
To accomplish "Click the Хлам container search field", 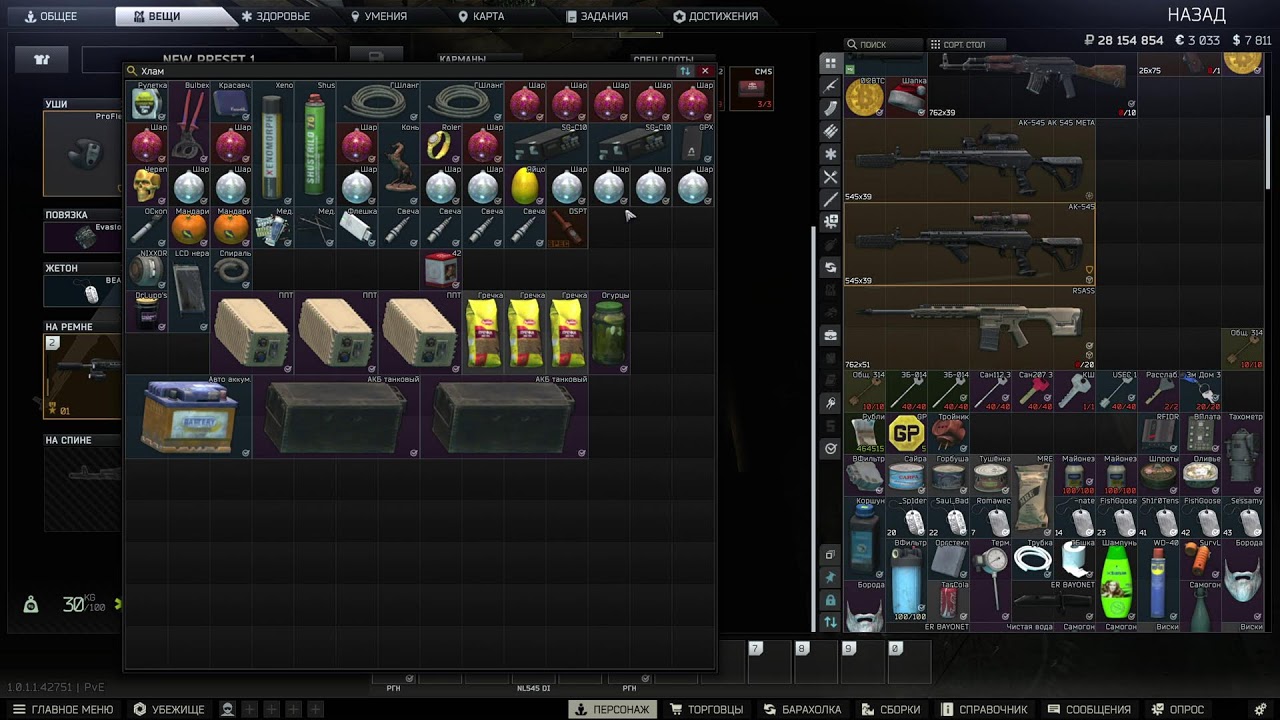I will [x=400, y=71].
